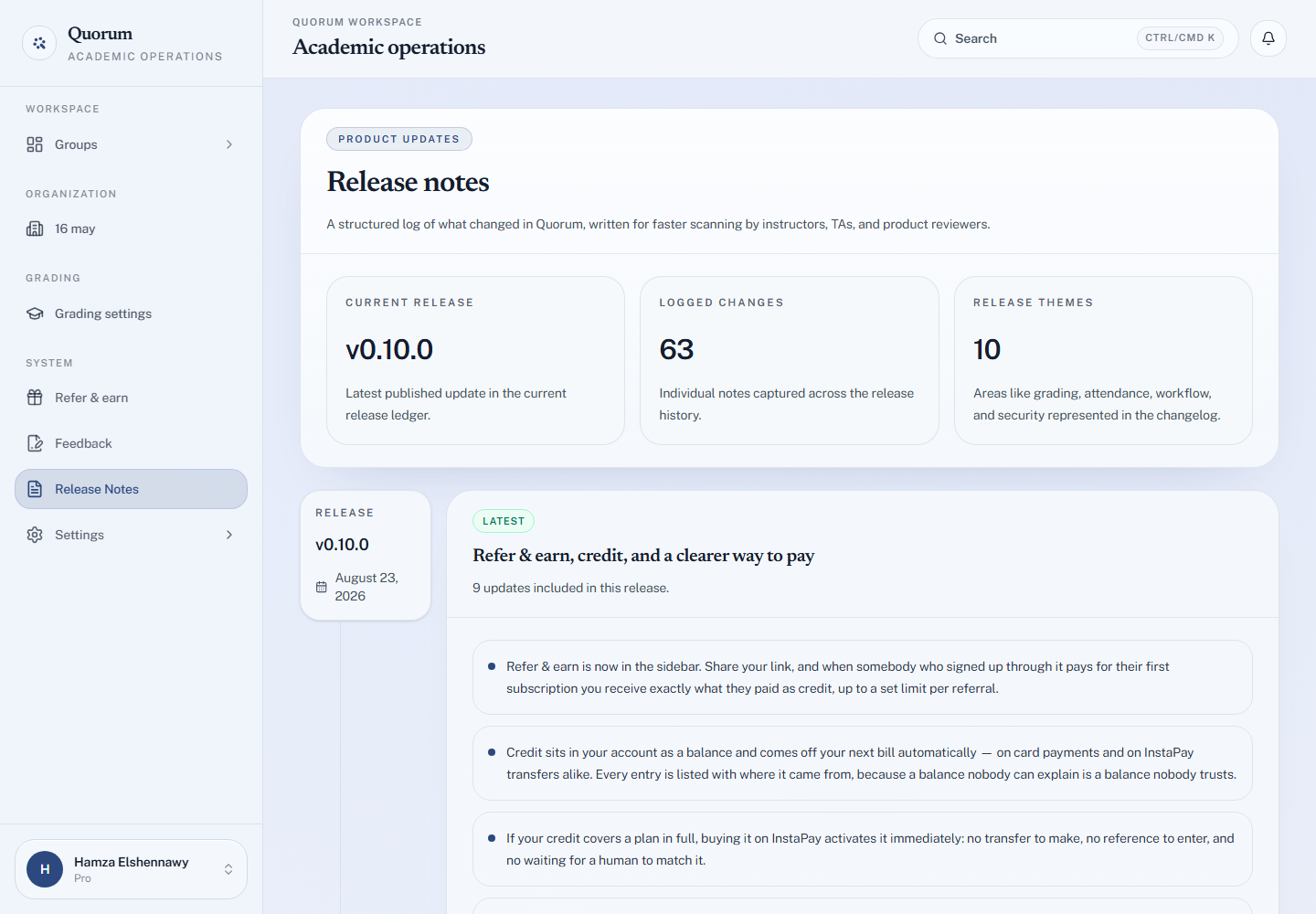Open Groups in the sidebar

tap(131, 144)
